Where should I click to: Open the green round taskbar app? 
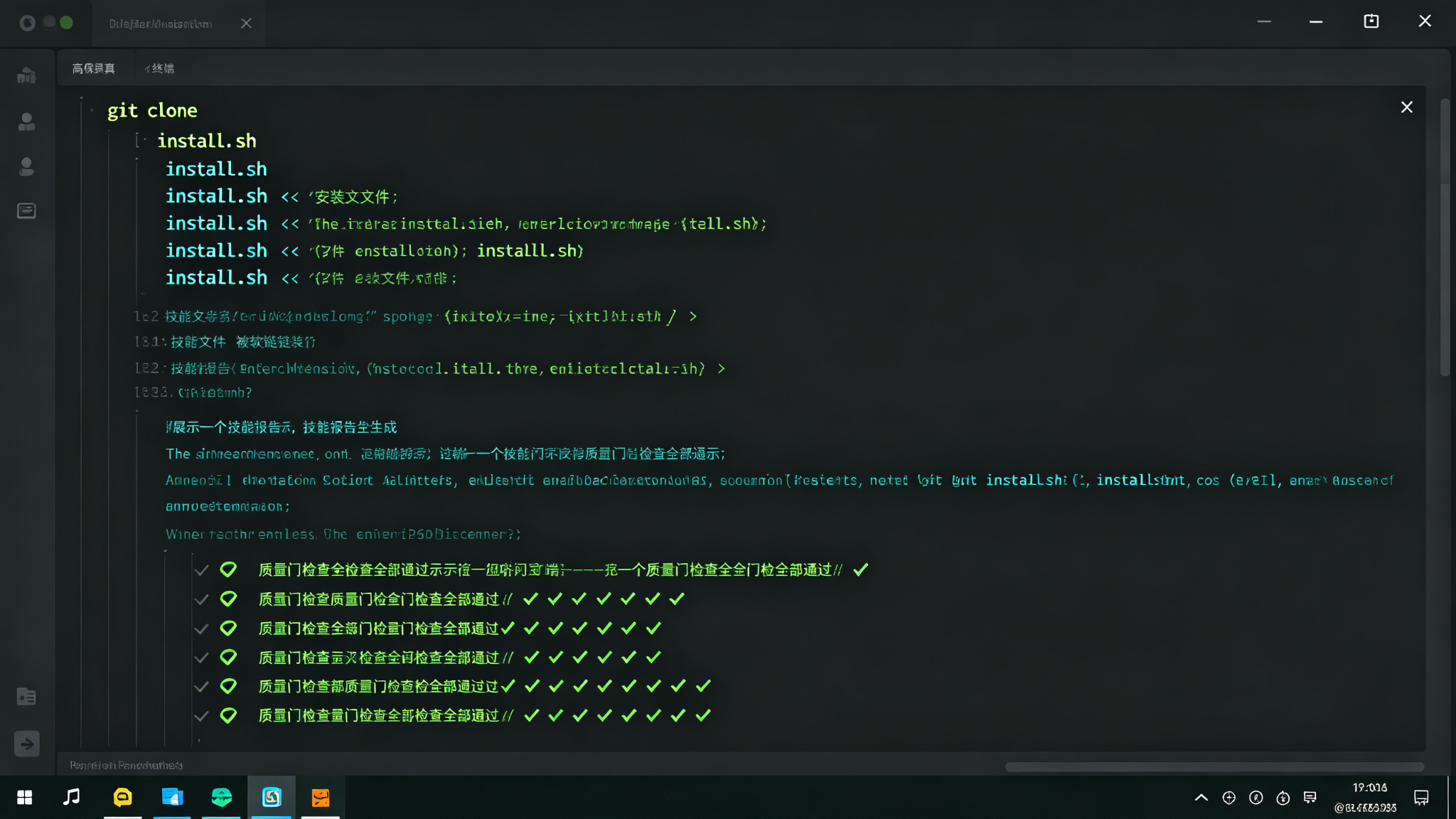pyautogui.click(x=221, y=797)
